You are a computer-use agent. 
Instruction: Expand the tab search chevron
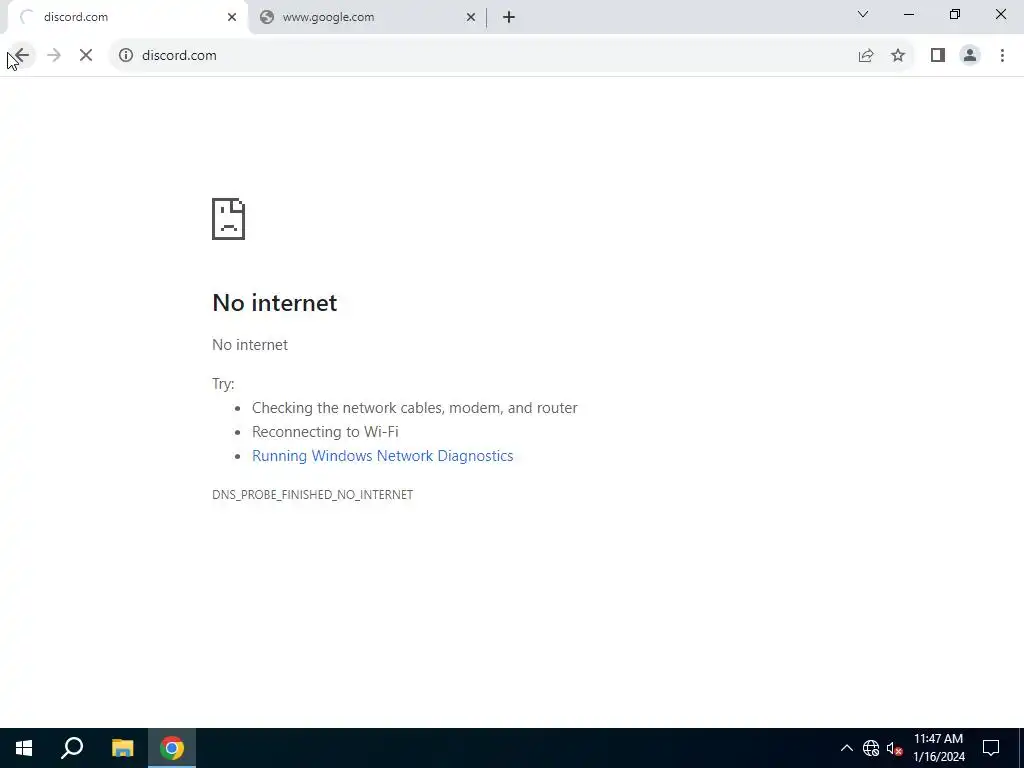(x=863, y=14)
